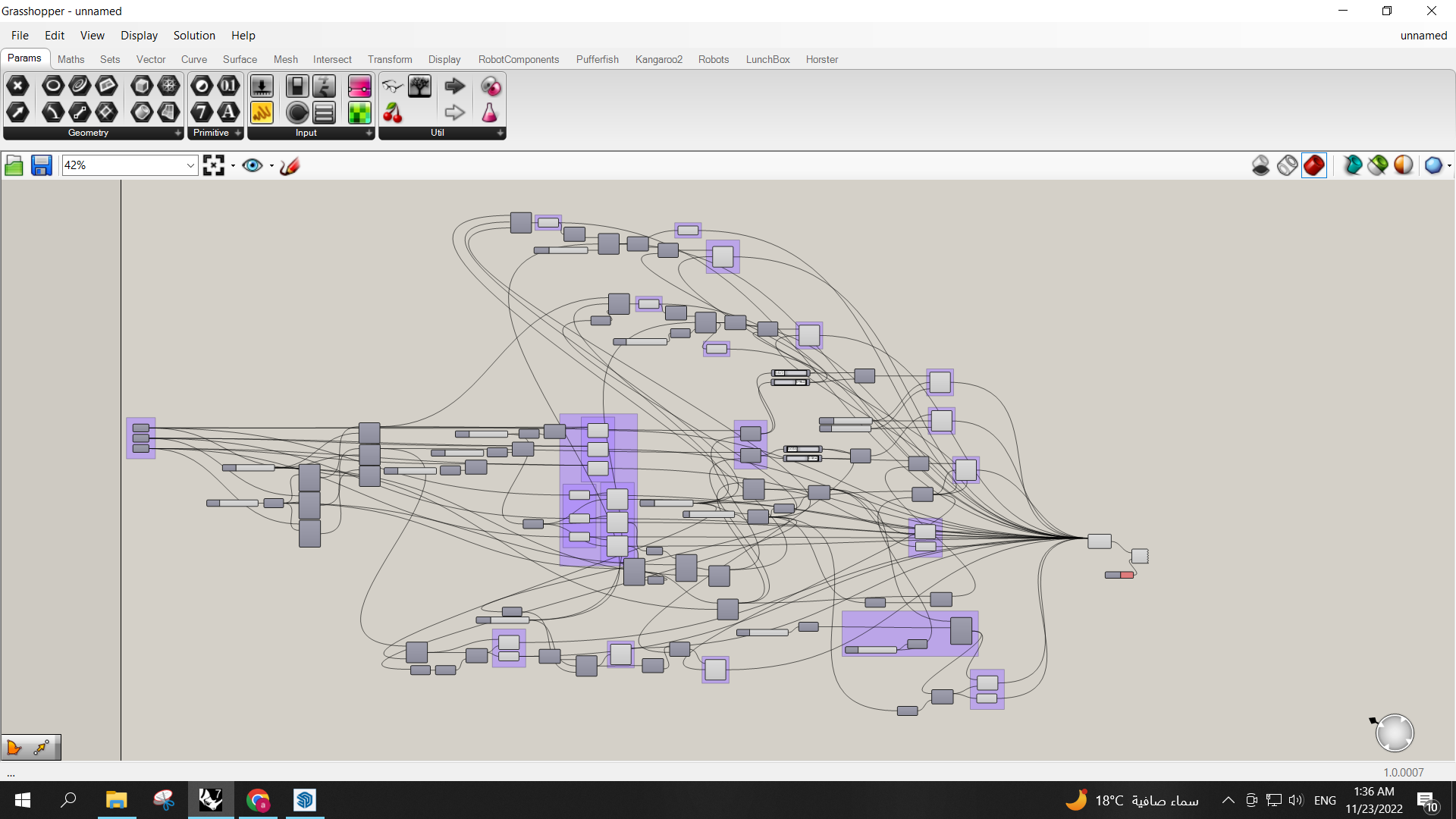
Task: Open the Rhino app in the taskbar
Action: click(x=210, y=800)
